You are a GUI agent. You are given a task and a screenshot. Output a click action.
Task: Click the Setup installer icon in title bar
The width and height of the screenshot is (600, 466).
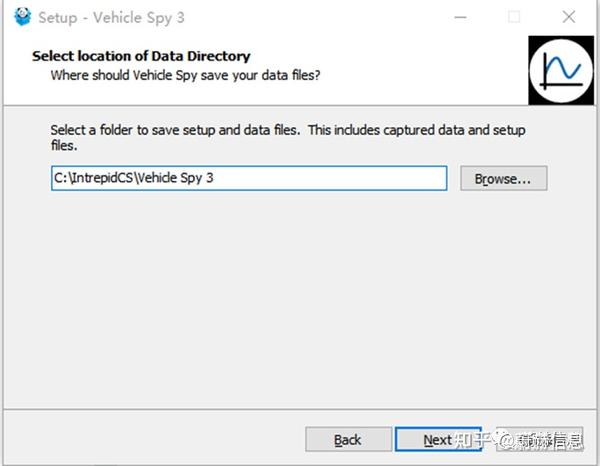22,17
